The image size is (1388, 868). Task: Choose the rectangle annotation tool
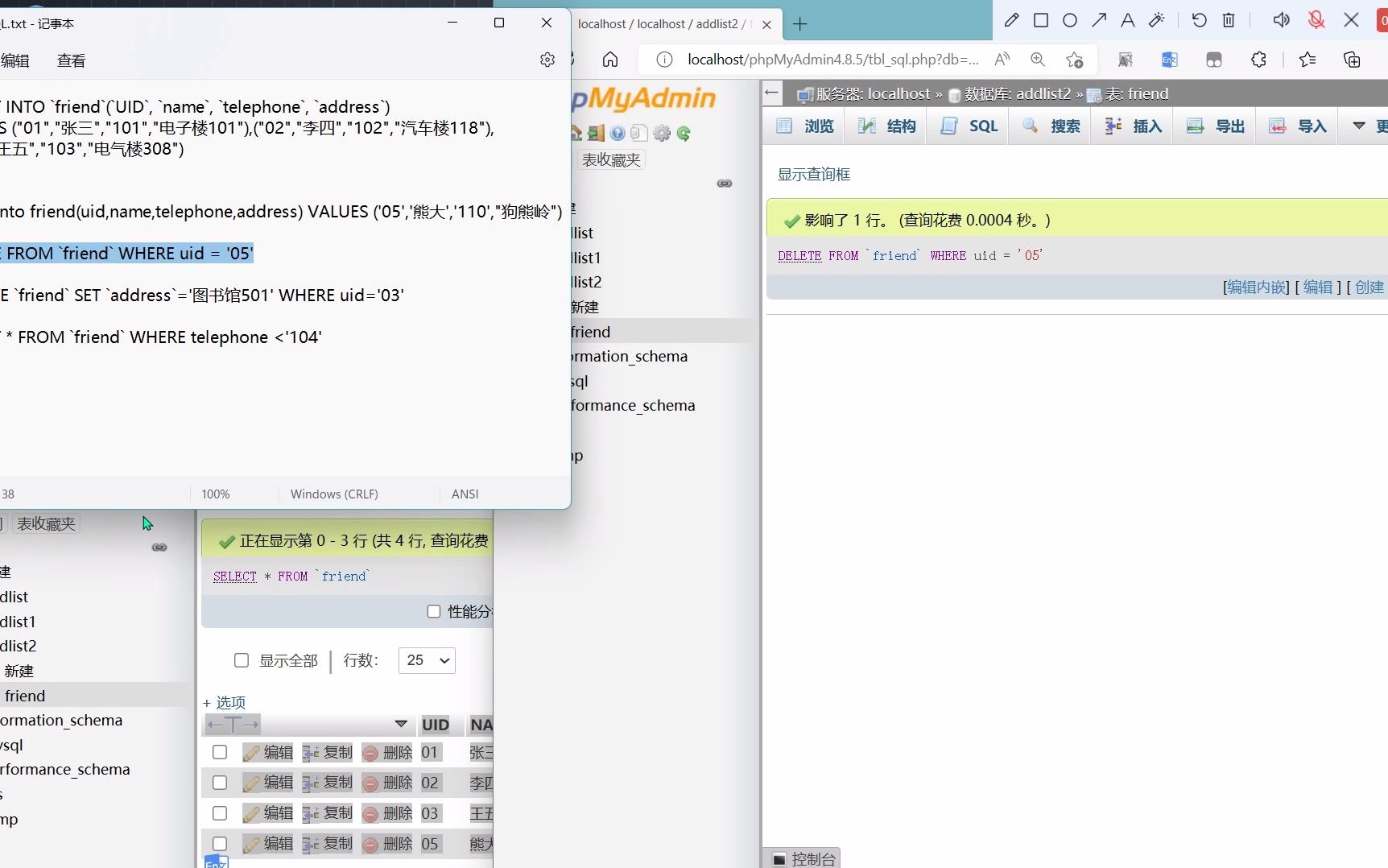point(1041,20)
